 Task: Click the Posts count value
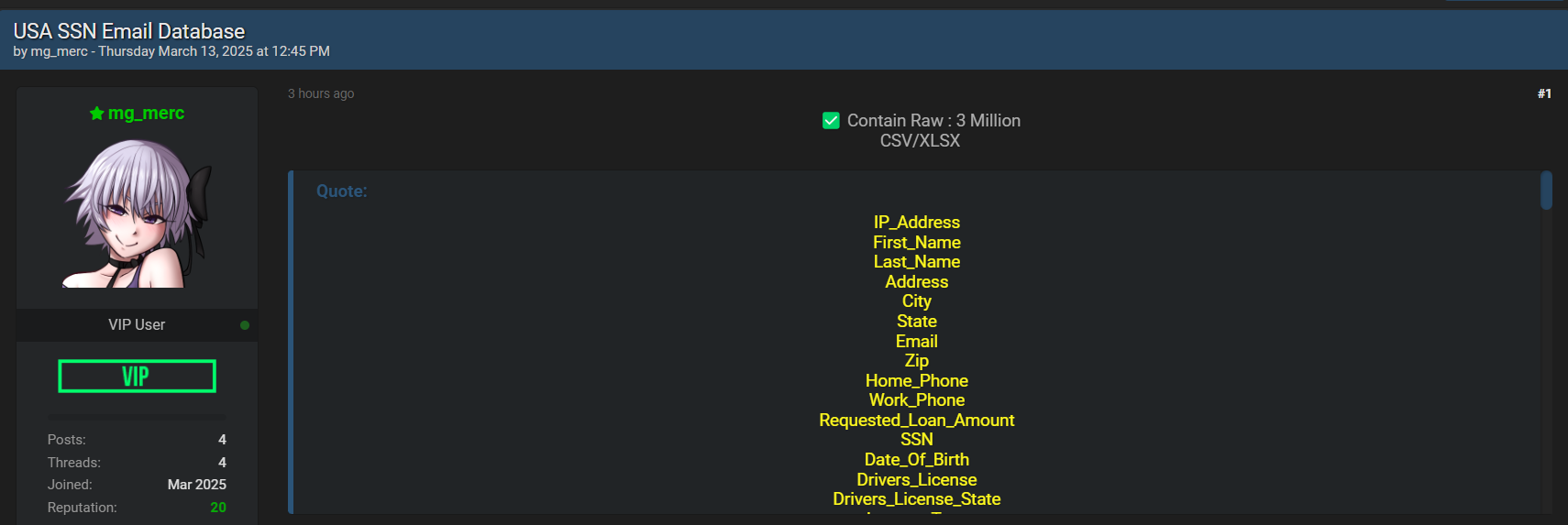[222, 440]
